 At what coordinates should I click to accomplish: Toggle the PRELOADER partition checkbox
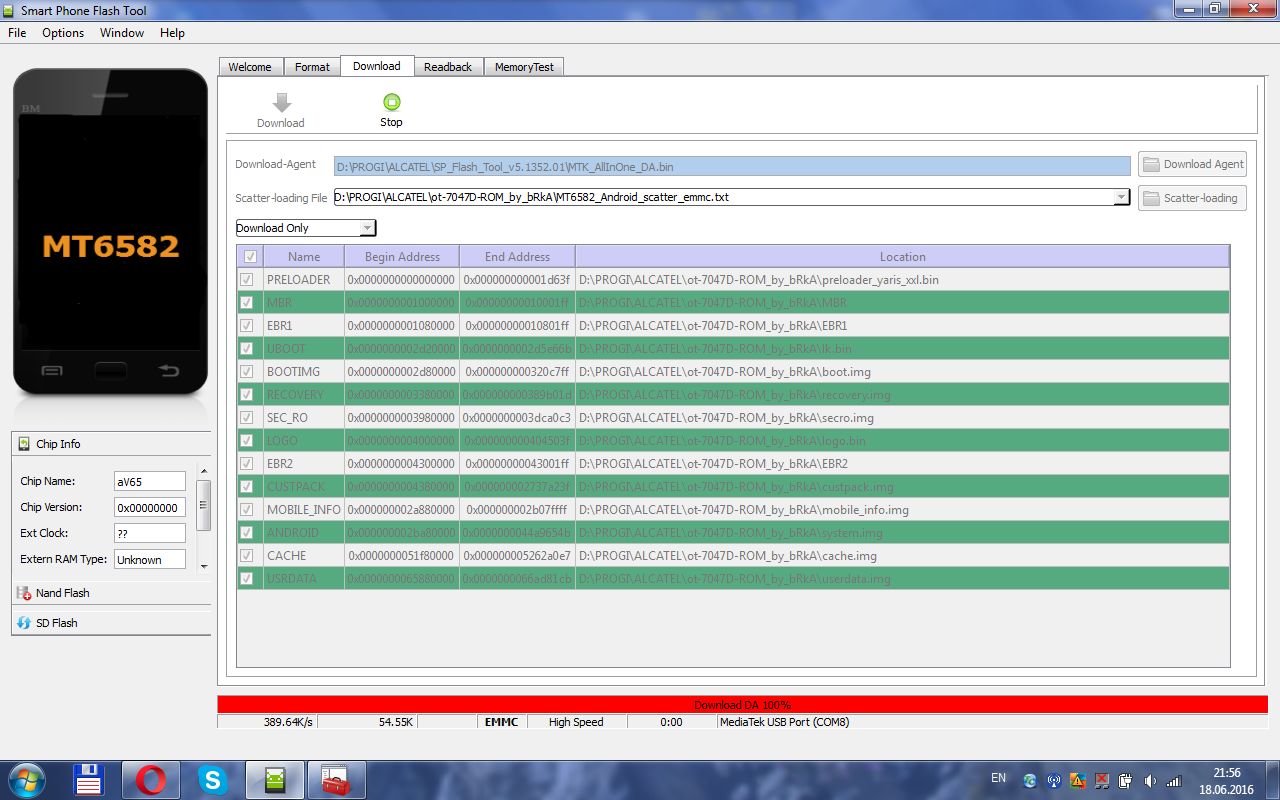point(247,280)
